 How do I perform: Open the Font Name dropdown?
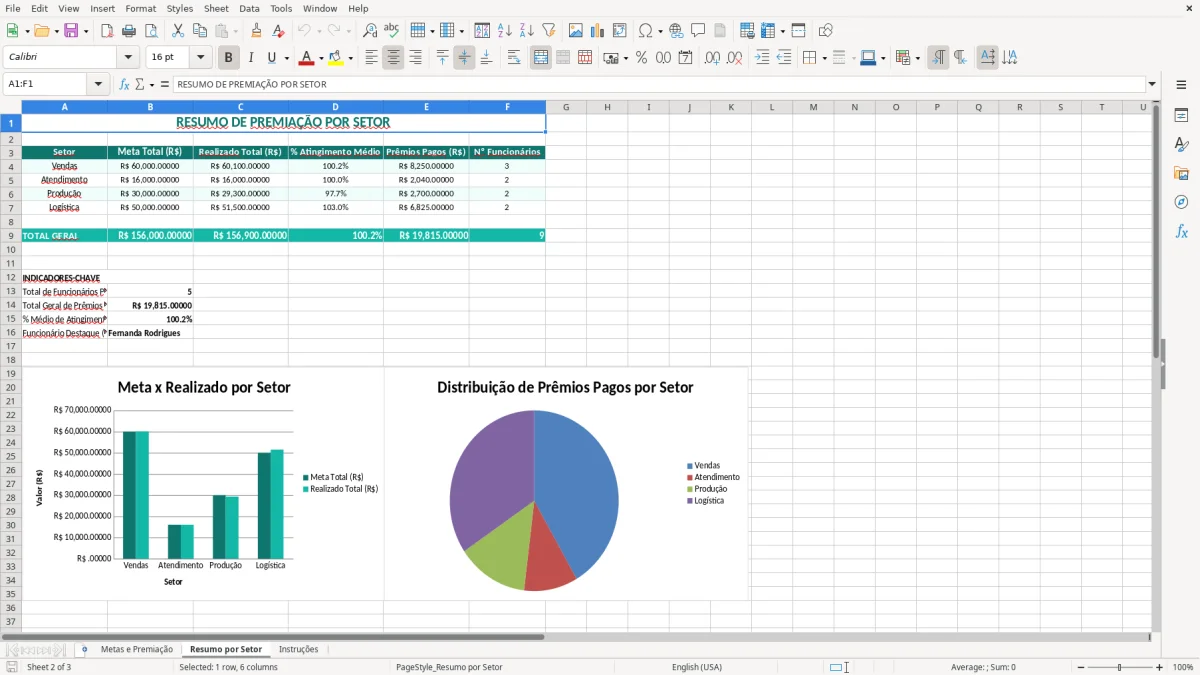(127, 58)
